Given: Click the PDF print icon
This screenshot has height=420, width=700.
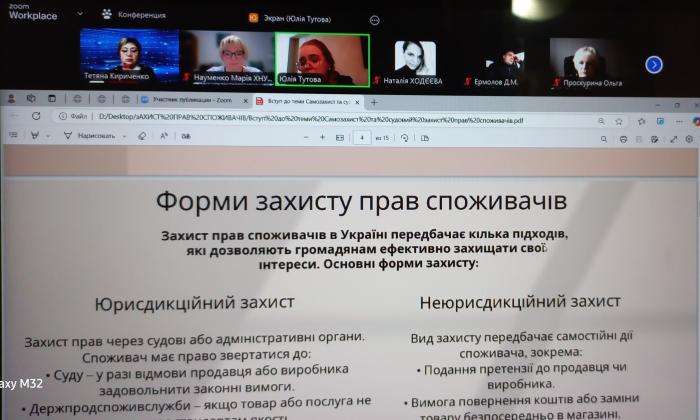Looking at the screenshot, I should coord(622,138).
